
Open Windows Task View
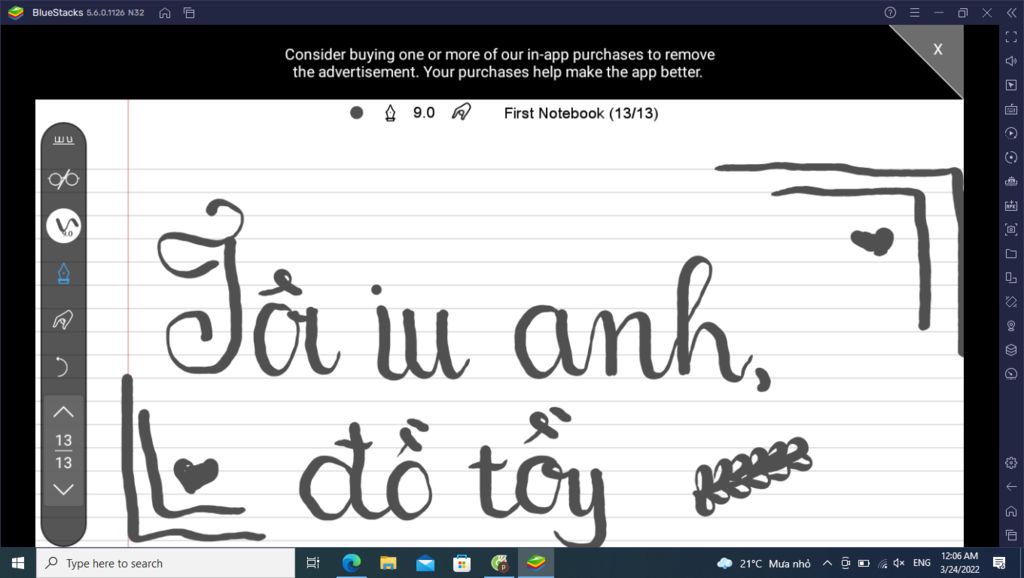313,563
